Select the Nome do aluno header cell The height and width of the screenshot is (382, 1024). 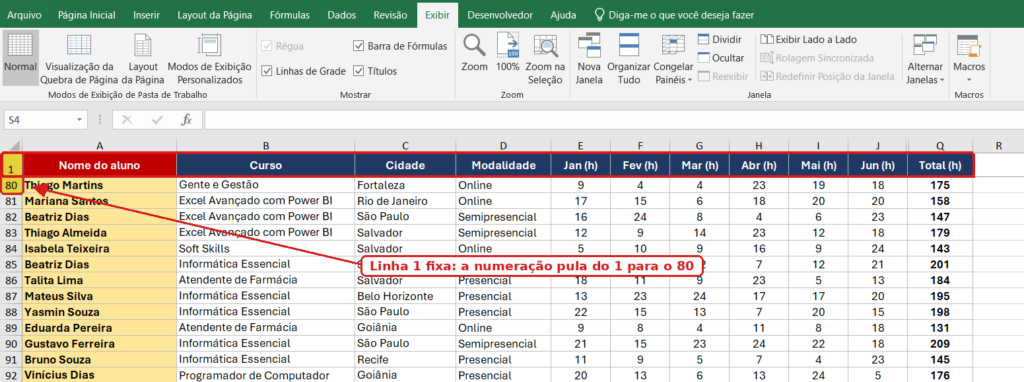pos(99,165)
